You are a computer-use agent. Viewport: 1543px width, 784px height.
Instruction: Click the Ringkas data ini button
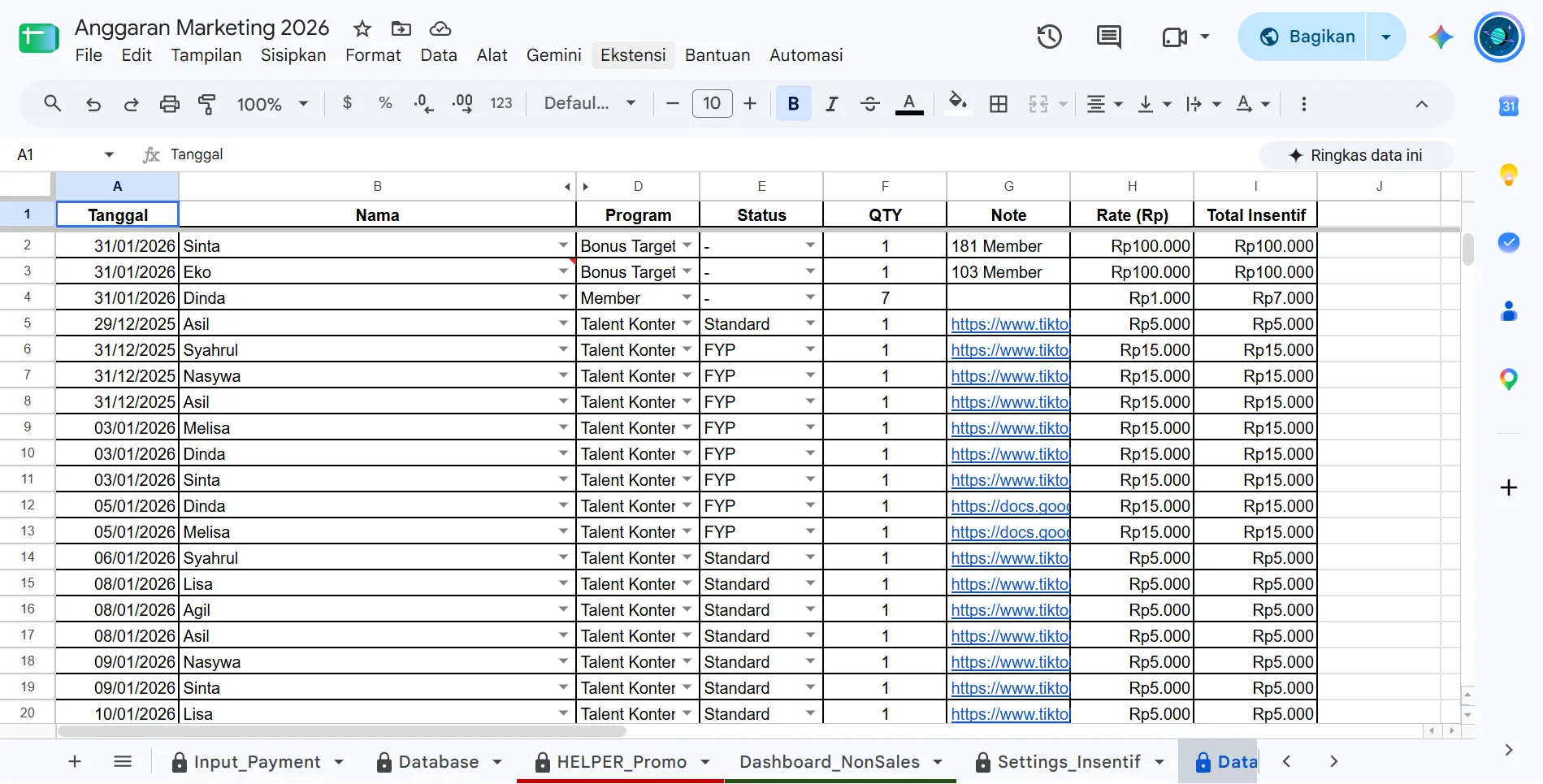click(x=1356, y=155)
